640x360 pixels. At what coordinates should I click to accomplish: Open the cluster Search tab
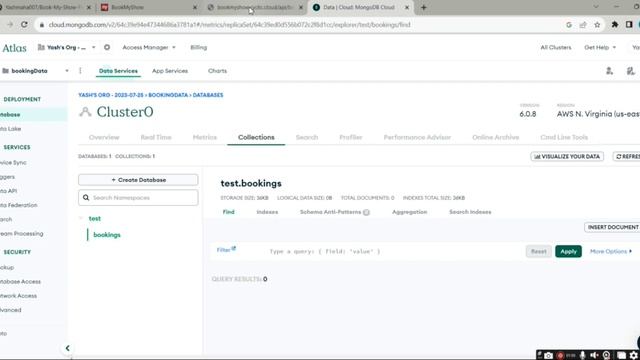307,137
